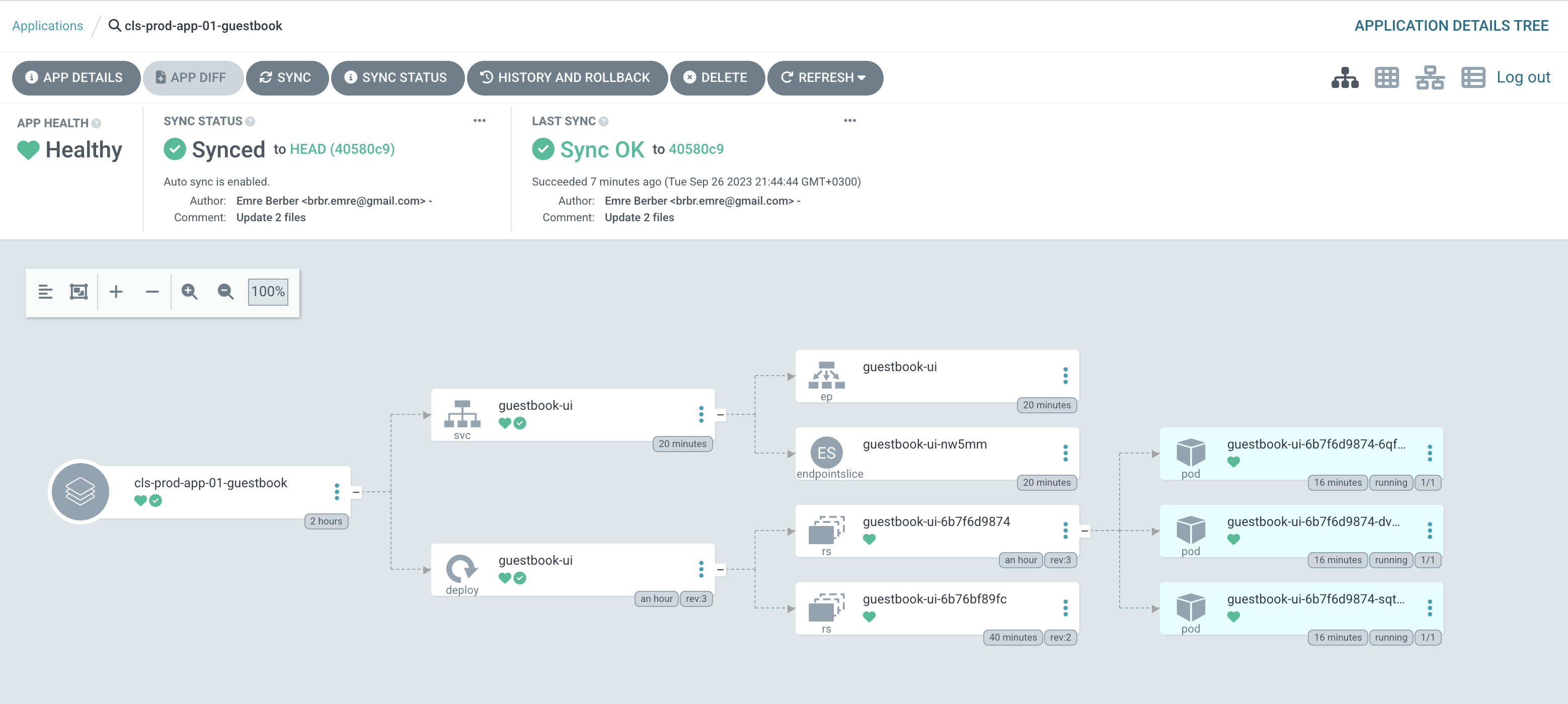
Task: Open the 40580c9 link in Last Sync
Action: pyautogui.click(x=696, y=149)
